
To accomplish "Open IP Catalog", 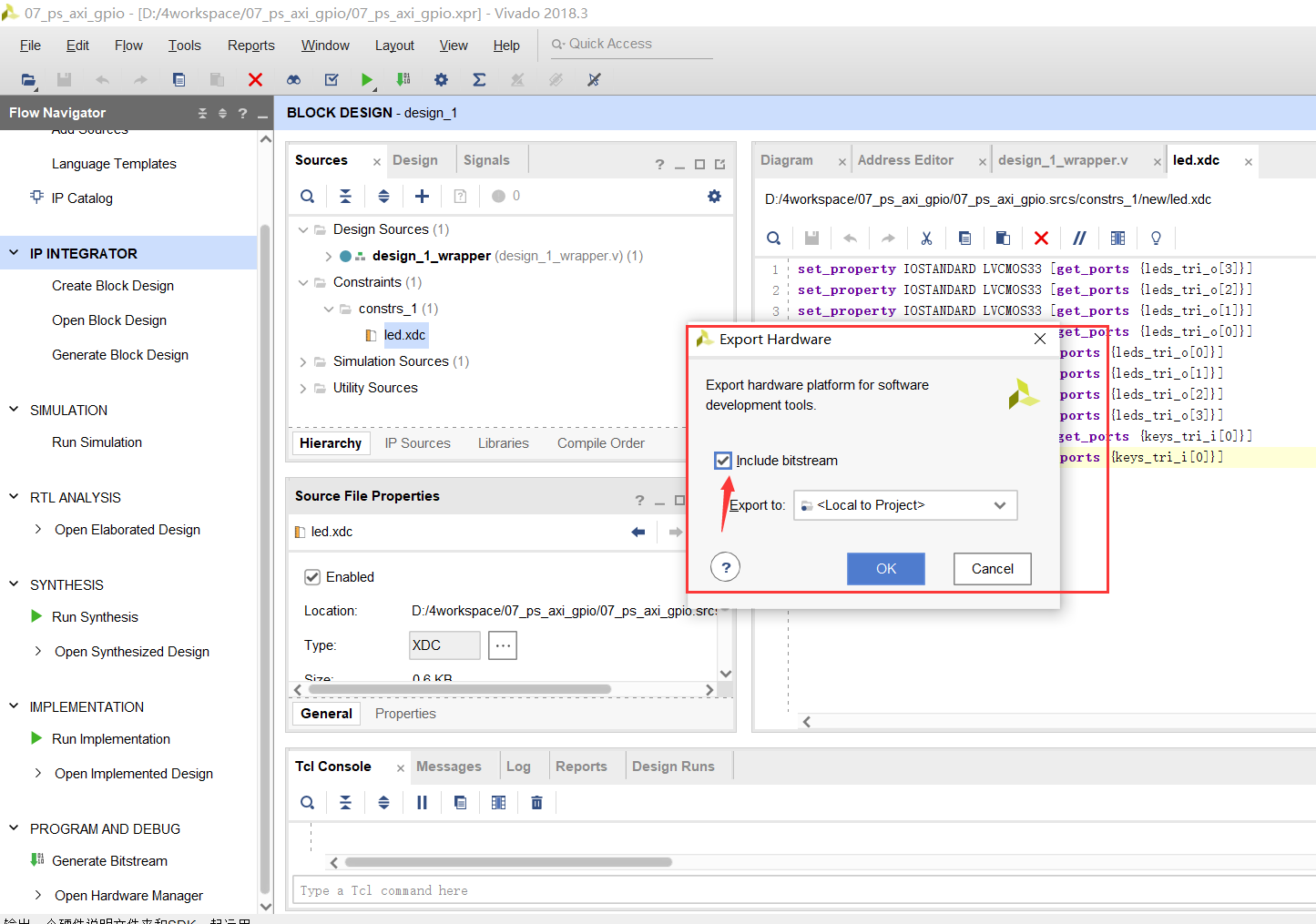I will click(x=82, y=198).
